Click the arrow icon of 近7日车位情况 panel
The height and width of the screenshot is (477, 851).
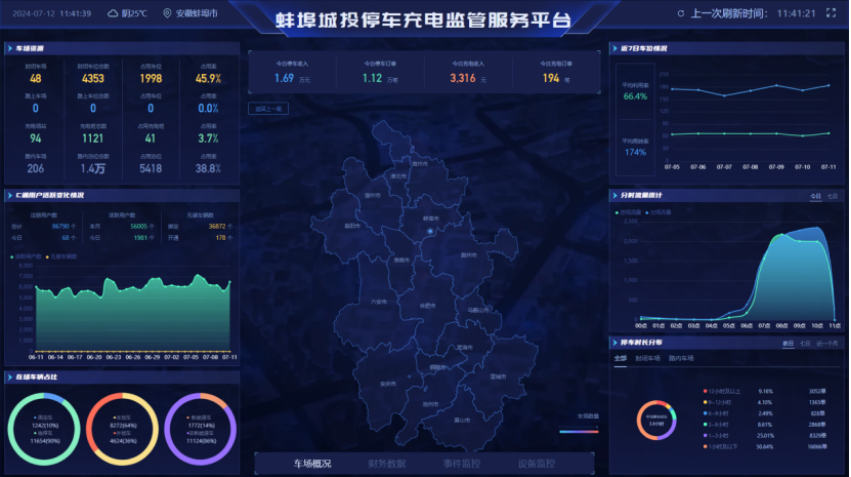(615, 48)
